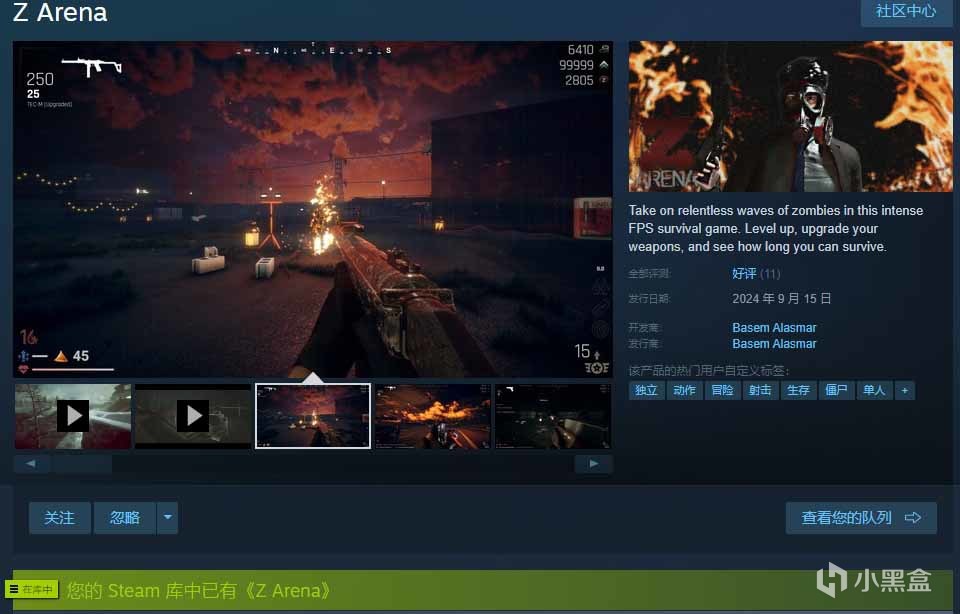Click the main gameplay screenshot

[x=313, y=209]
